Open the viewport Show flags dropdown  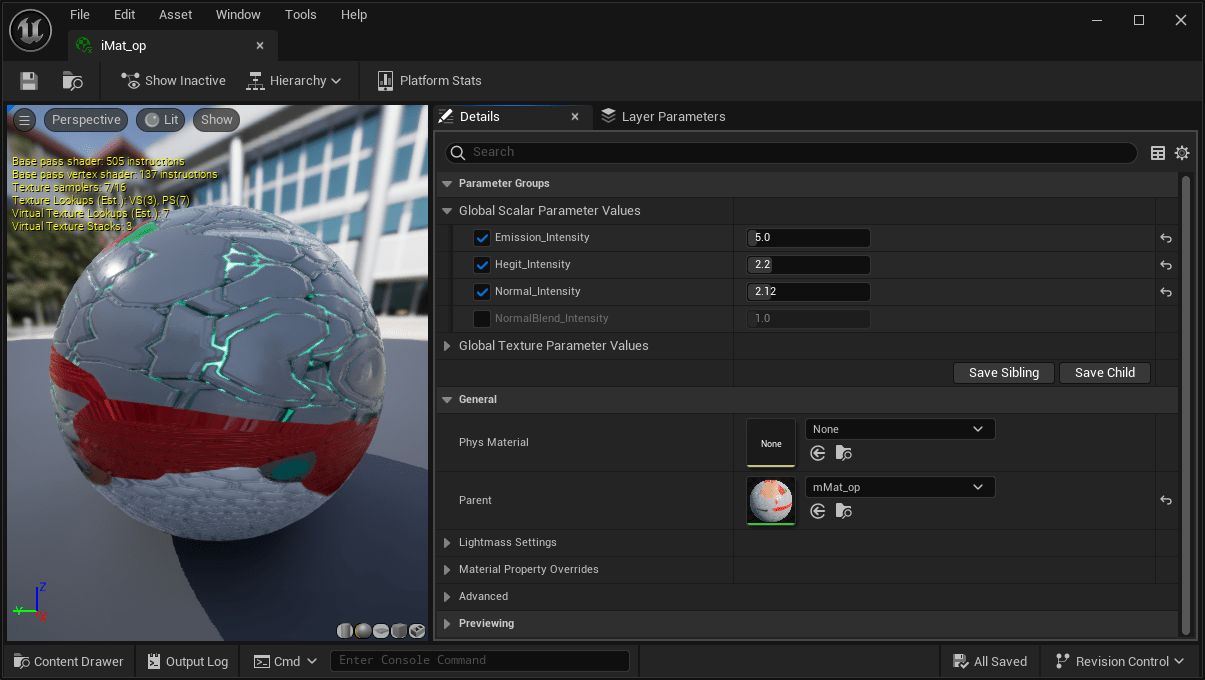tap(216, 120)
